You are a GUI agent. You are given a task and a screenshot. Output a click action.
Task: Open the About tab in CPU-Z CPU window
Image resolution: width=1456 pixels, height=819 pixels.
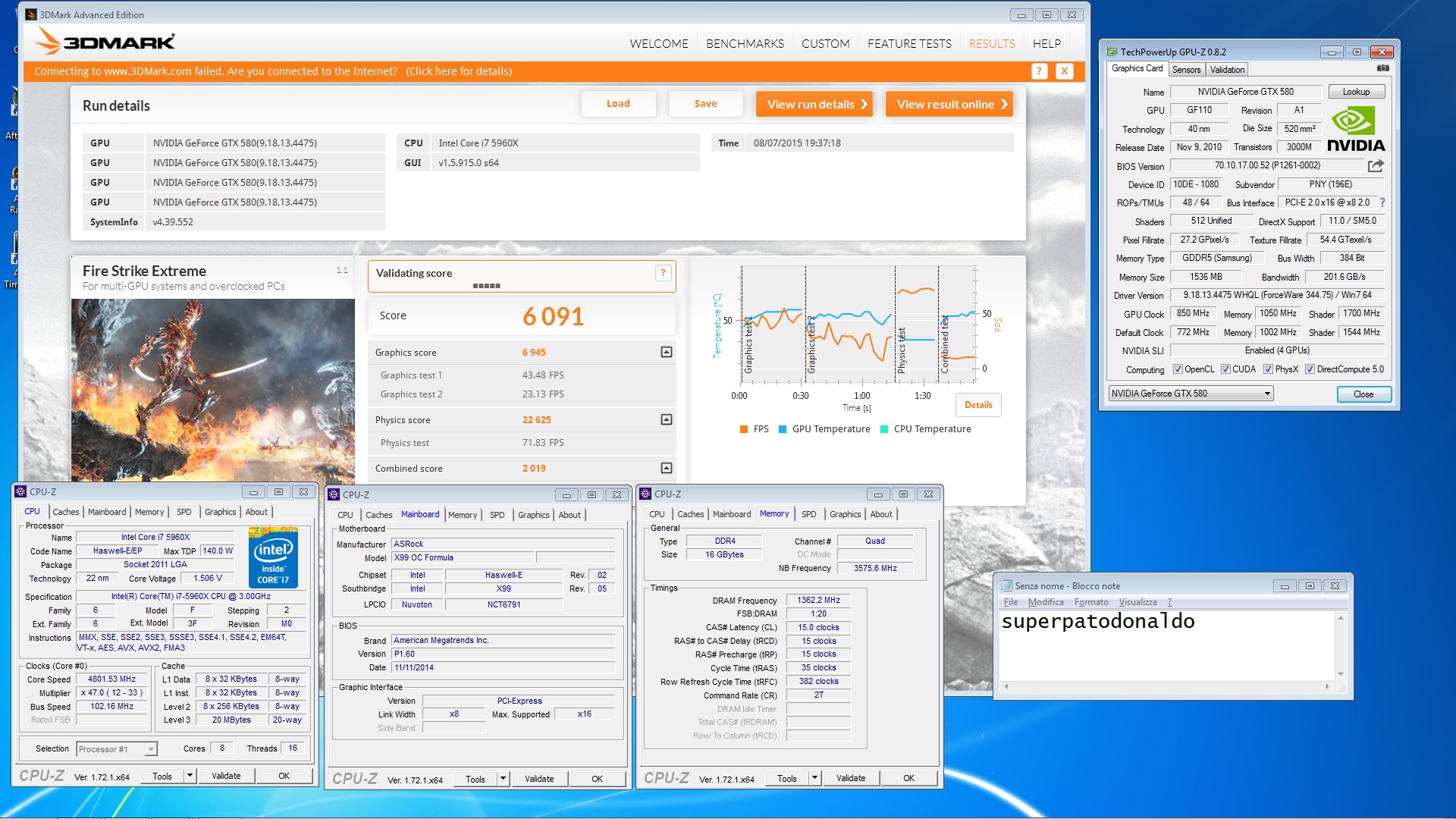pyautogui.click(x=256, y=512)
